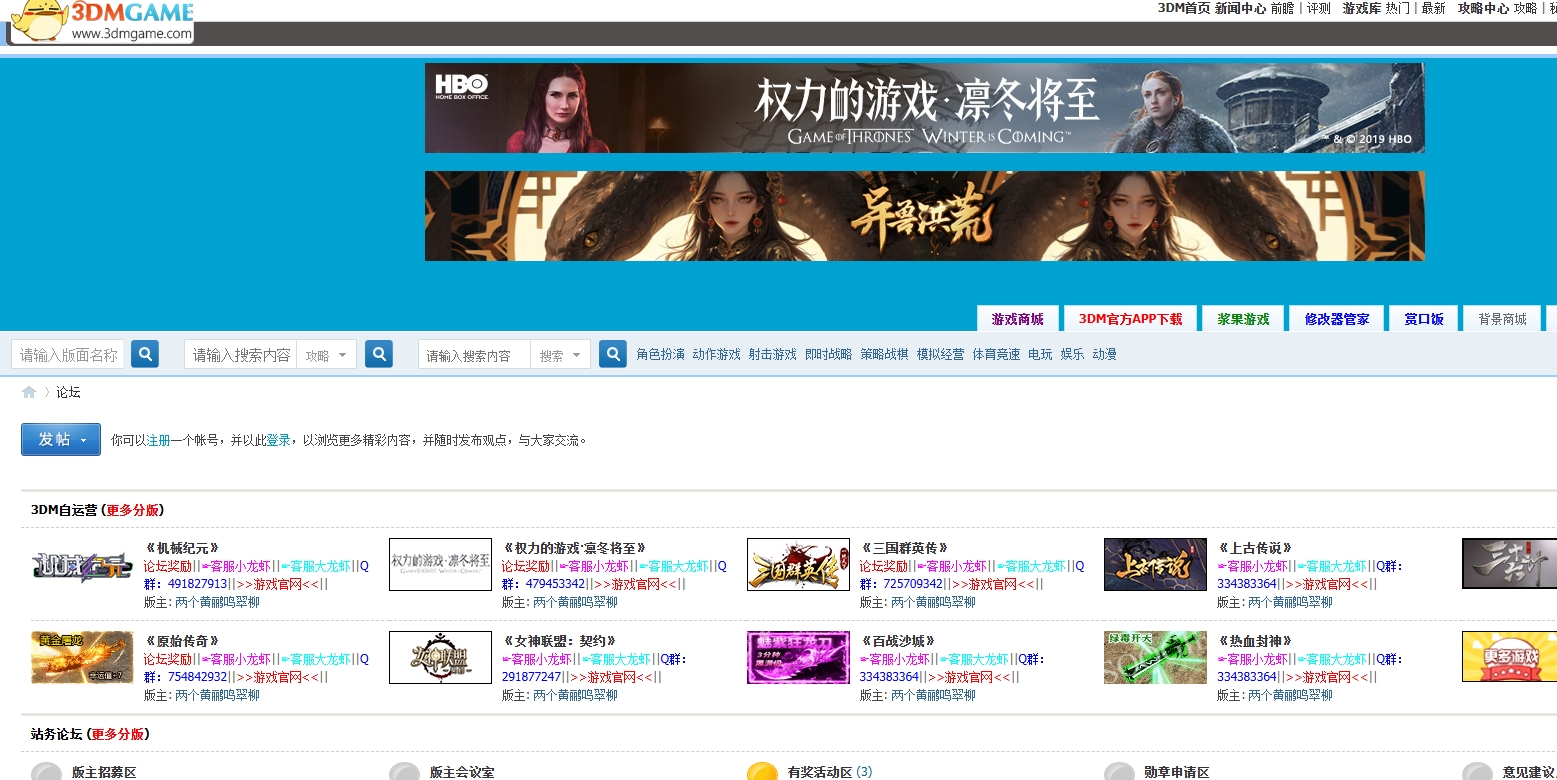Select the 浆果游戏 tab
1557x780 pixels.
click(1243, 319)
